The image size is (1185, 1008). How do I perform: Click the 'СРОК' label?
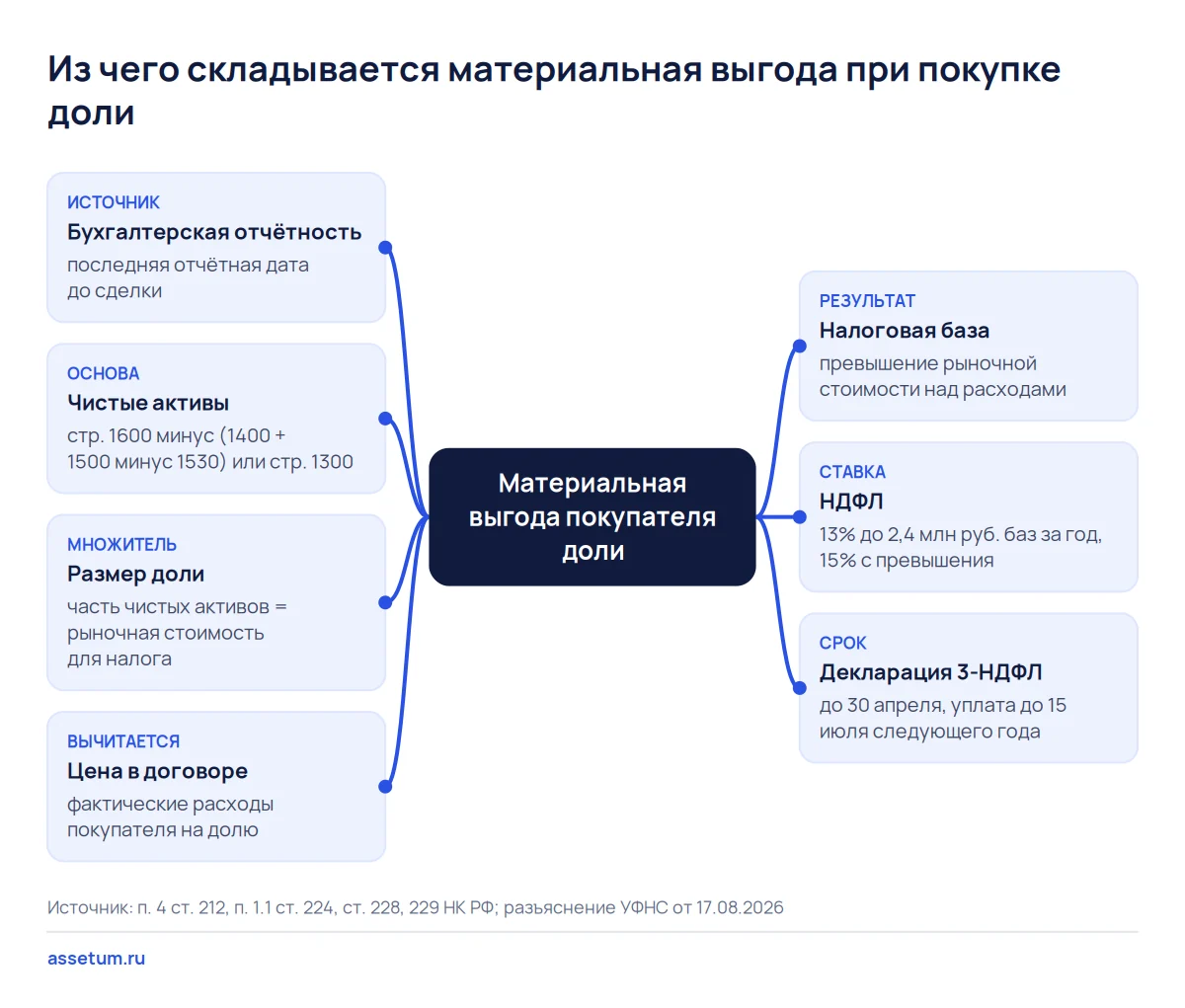coord(842,643)
